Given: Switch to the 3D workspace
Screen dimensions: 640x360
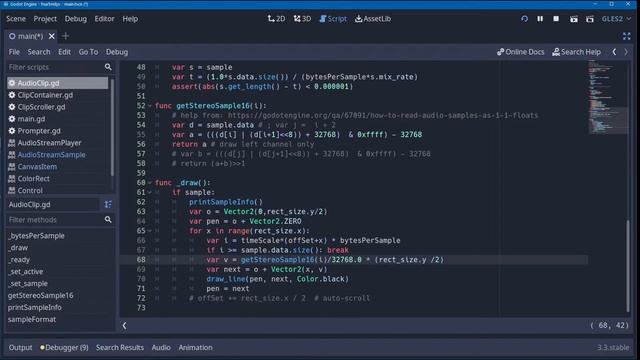Looking at the screenshot, I should (x=302, y=19).
